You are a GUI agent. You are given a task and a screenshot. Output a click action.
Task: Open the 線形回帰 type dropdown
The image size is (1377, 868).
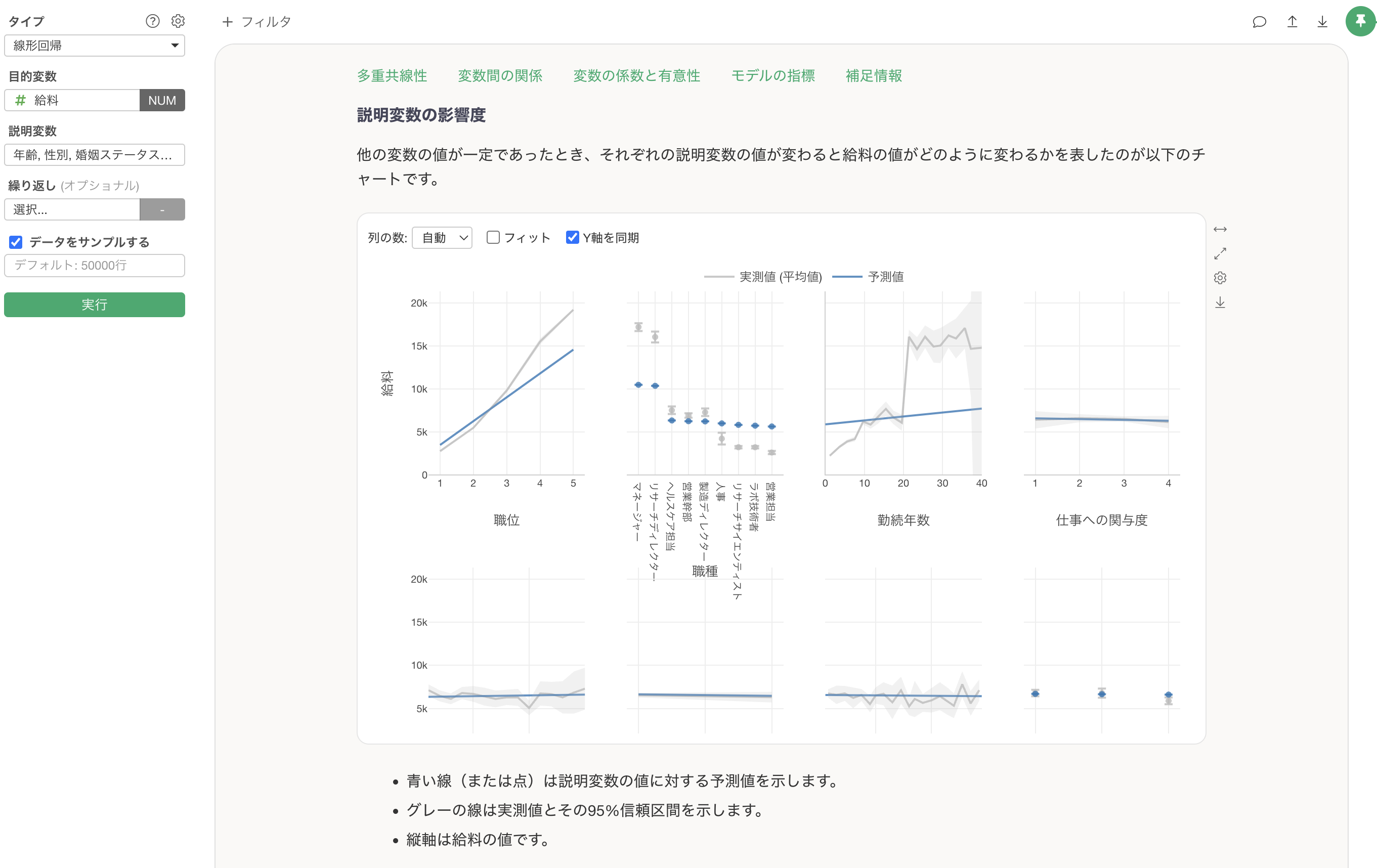pyautogui.click(x=95, y=46)
